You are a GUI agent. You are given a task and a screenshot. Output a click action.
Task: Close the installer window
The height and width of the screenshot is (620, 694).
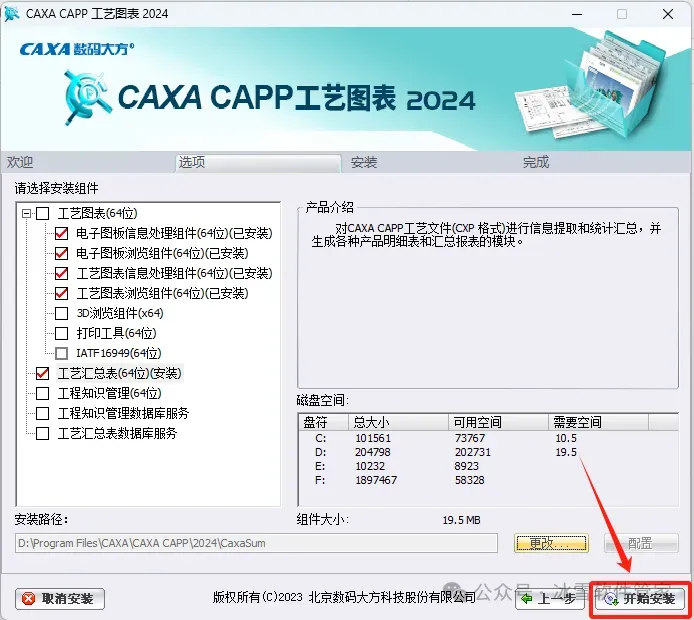pos(668,14)
